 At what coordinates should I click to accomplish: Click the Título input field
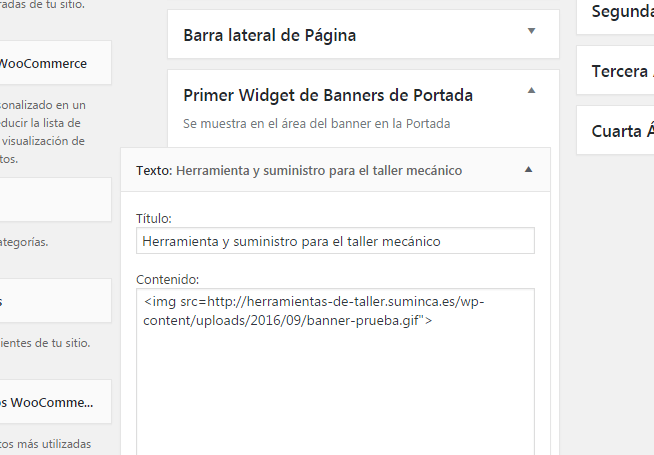[x=335, y=241]
